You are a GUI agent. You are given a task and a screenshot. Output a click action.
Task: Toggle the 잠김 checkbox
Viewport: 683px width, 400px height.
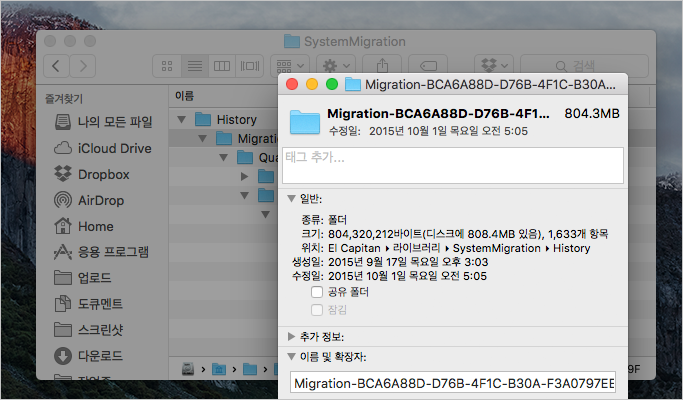tap(317, 310)
